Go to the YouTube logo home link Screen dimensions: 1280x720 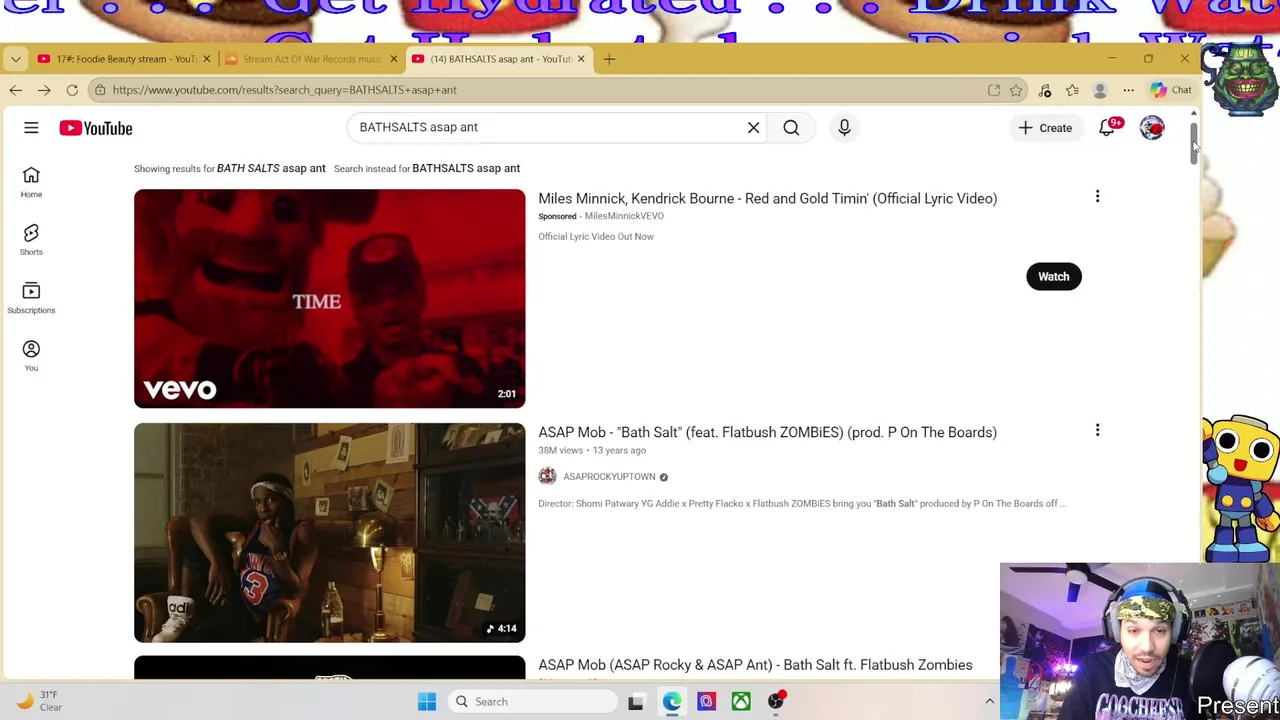(95, 128)
